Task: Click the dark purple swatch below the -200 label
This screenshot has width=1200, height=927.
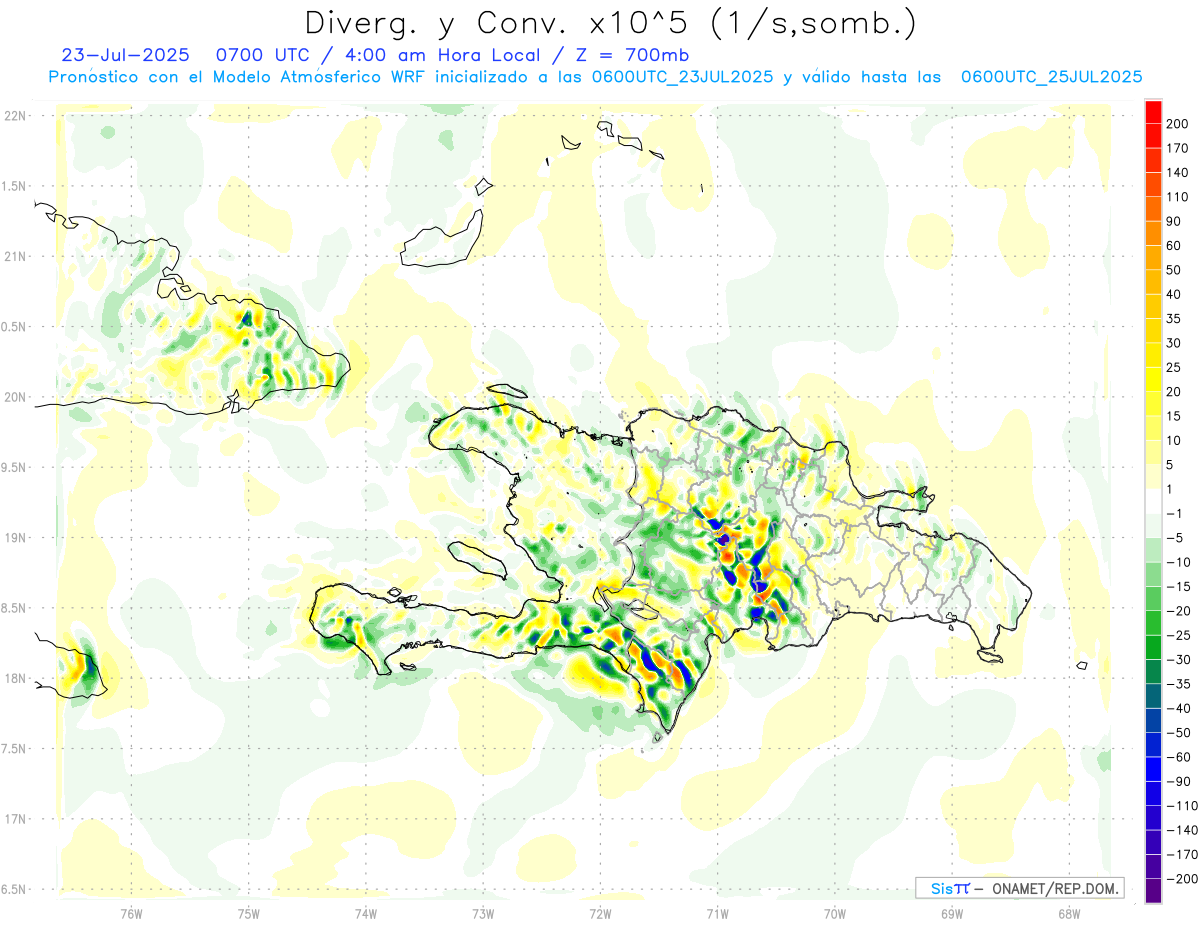Action: 1153,891
